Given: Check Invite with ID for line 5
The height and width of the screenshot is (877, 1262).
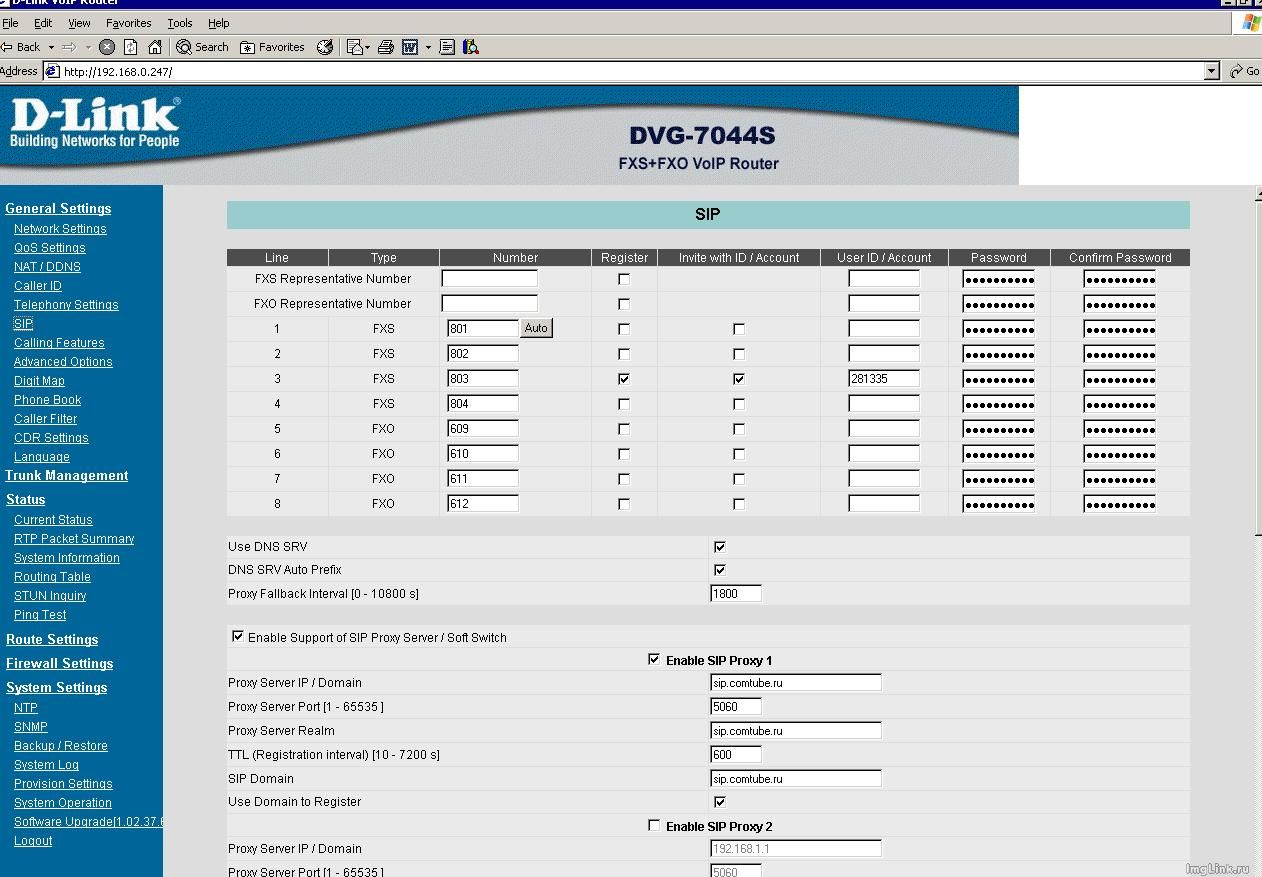Looking at the screenshot, I should [739, 429].
